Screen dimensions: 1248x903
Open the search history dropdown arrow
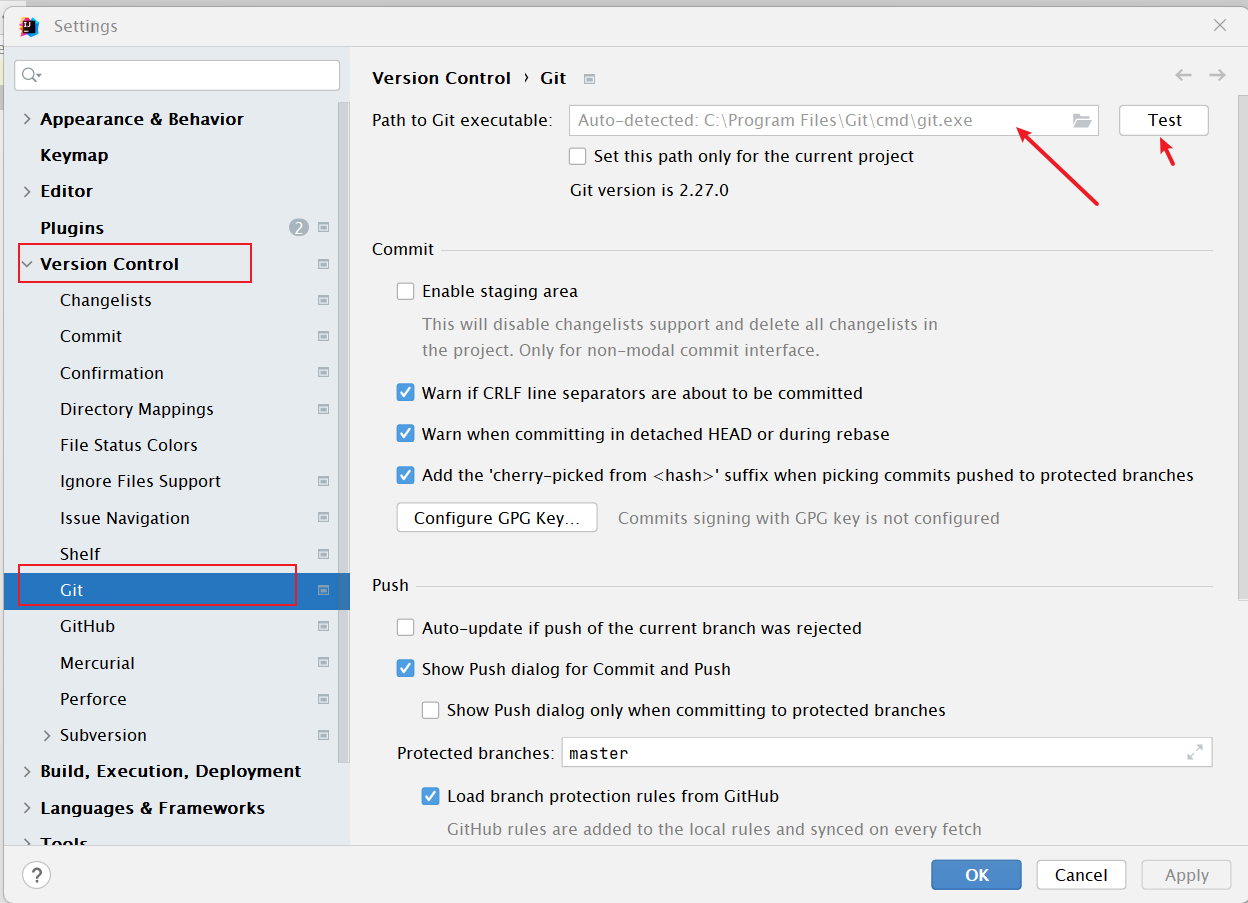point(39,76)
